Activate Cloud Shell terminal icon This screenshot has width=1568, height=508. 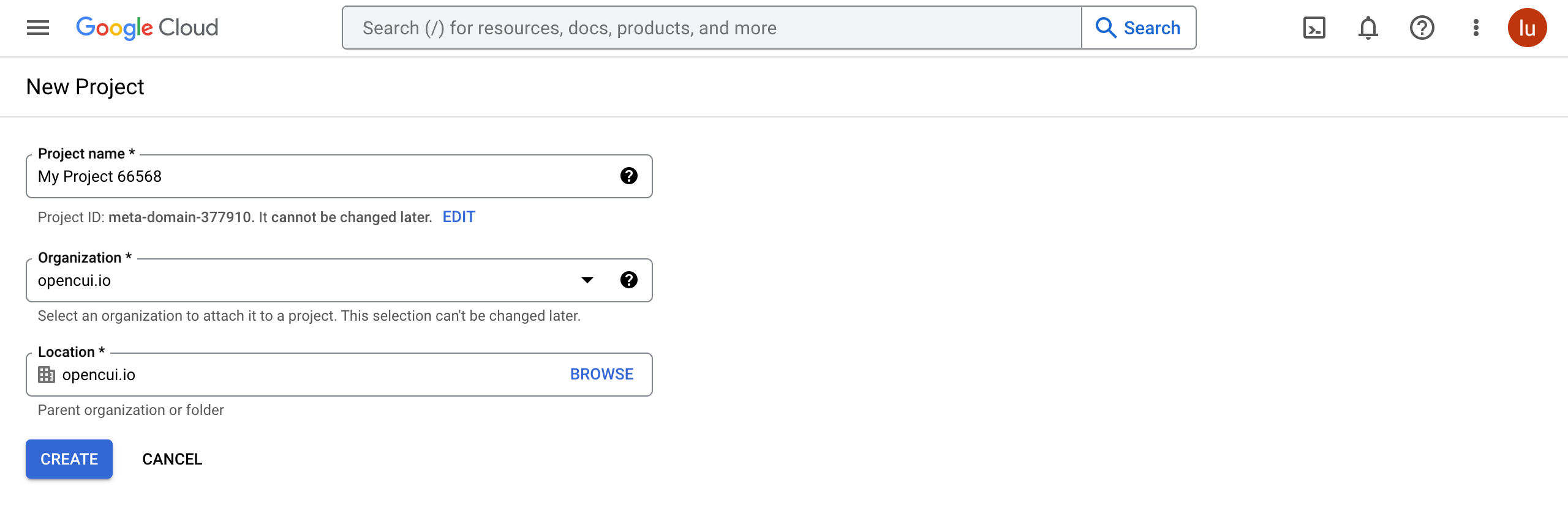click(x=1314, y=28)
